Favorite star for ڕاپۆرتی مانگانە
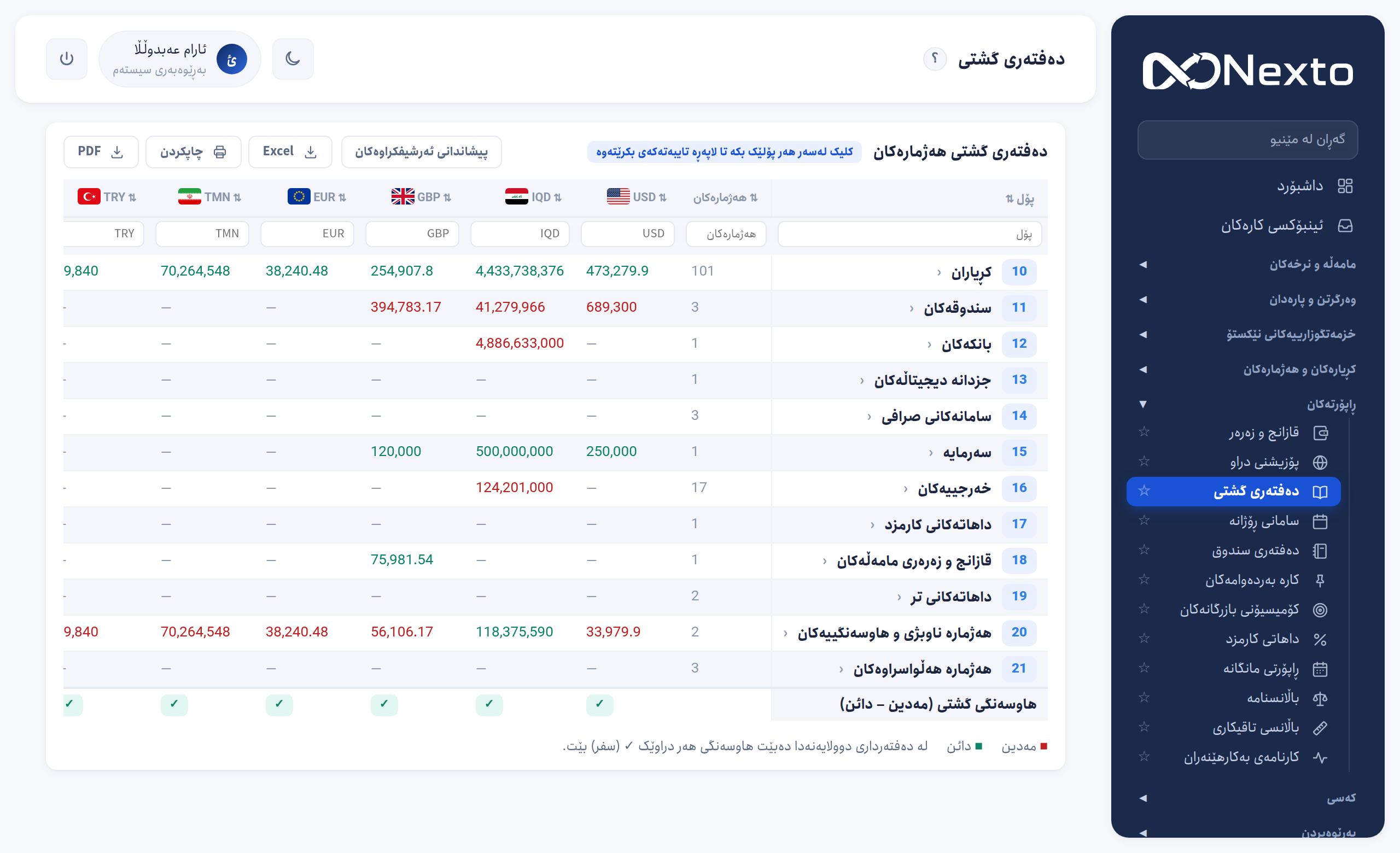 (x=1144, y=668)
